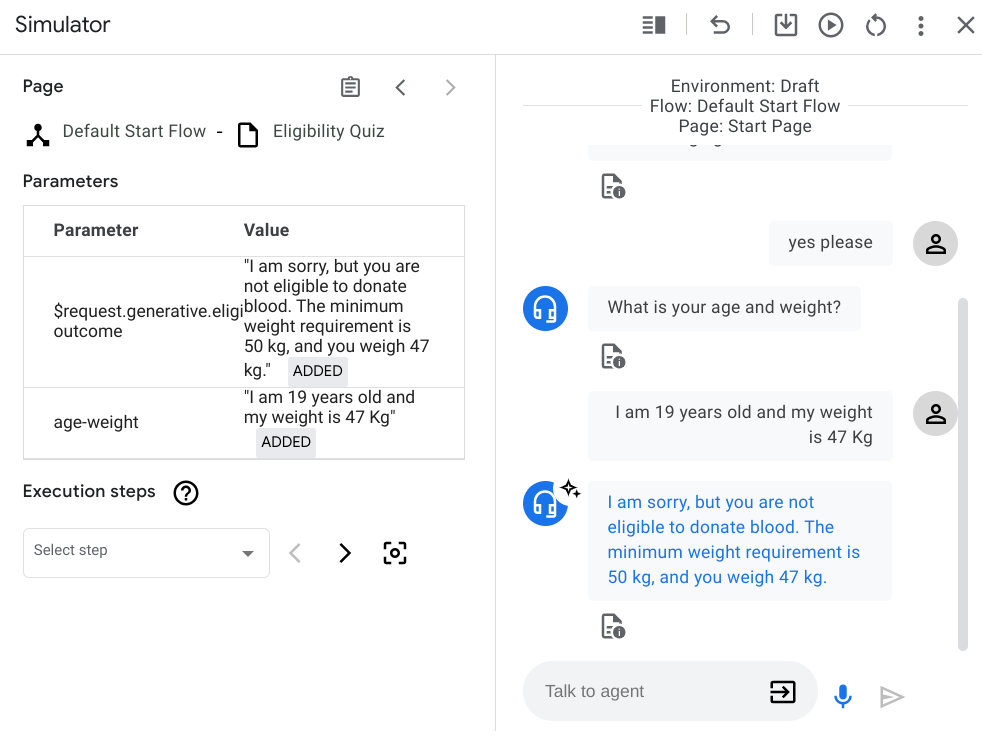Expand the Select step dropdown
The height and width of the screenshot is (742, 982).
pyautogui.click(x=146, y=553)
